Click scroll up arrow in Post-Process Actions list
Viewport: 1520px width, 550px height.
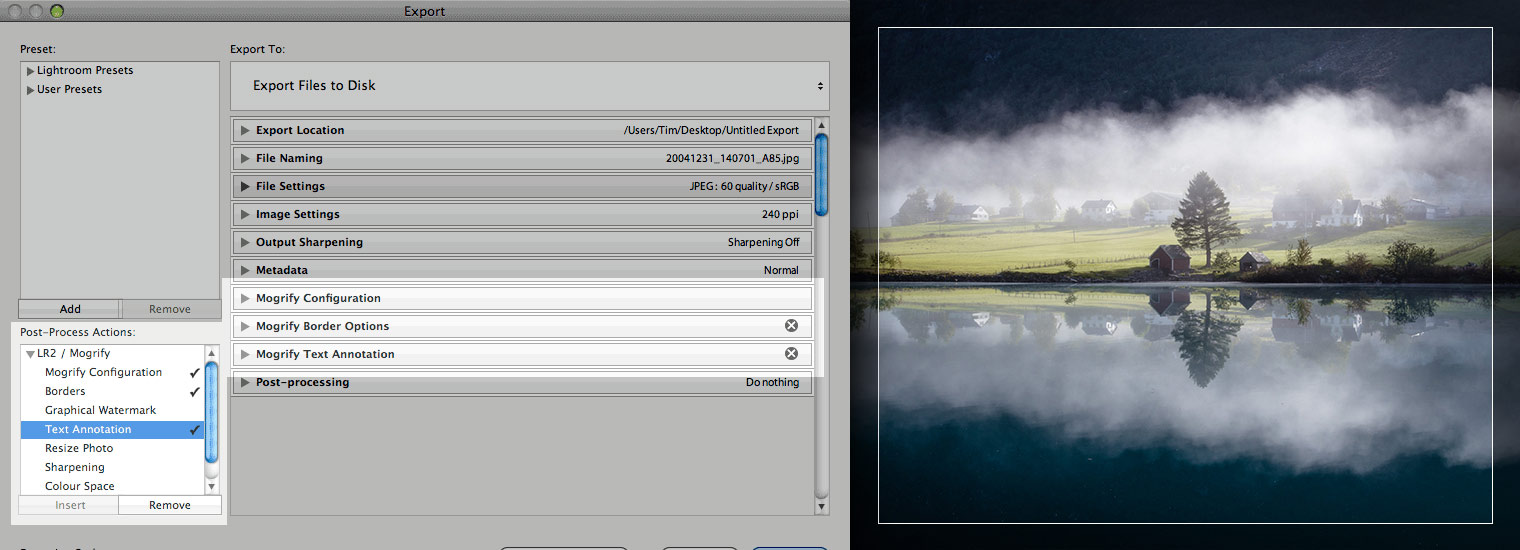[211, 353]
